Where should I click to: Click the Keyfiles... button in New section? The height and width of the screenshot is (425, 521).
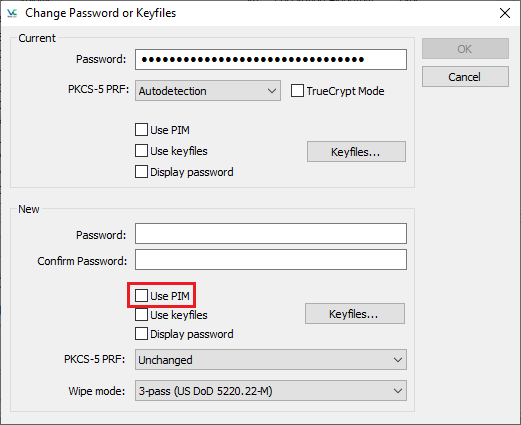pyautogui.click(x=355, y=314)
